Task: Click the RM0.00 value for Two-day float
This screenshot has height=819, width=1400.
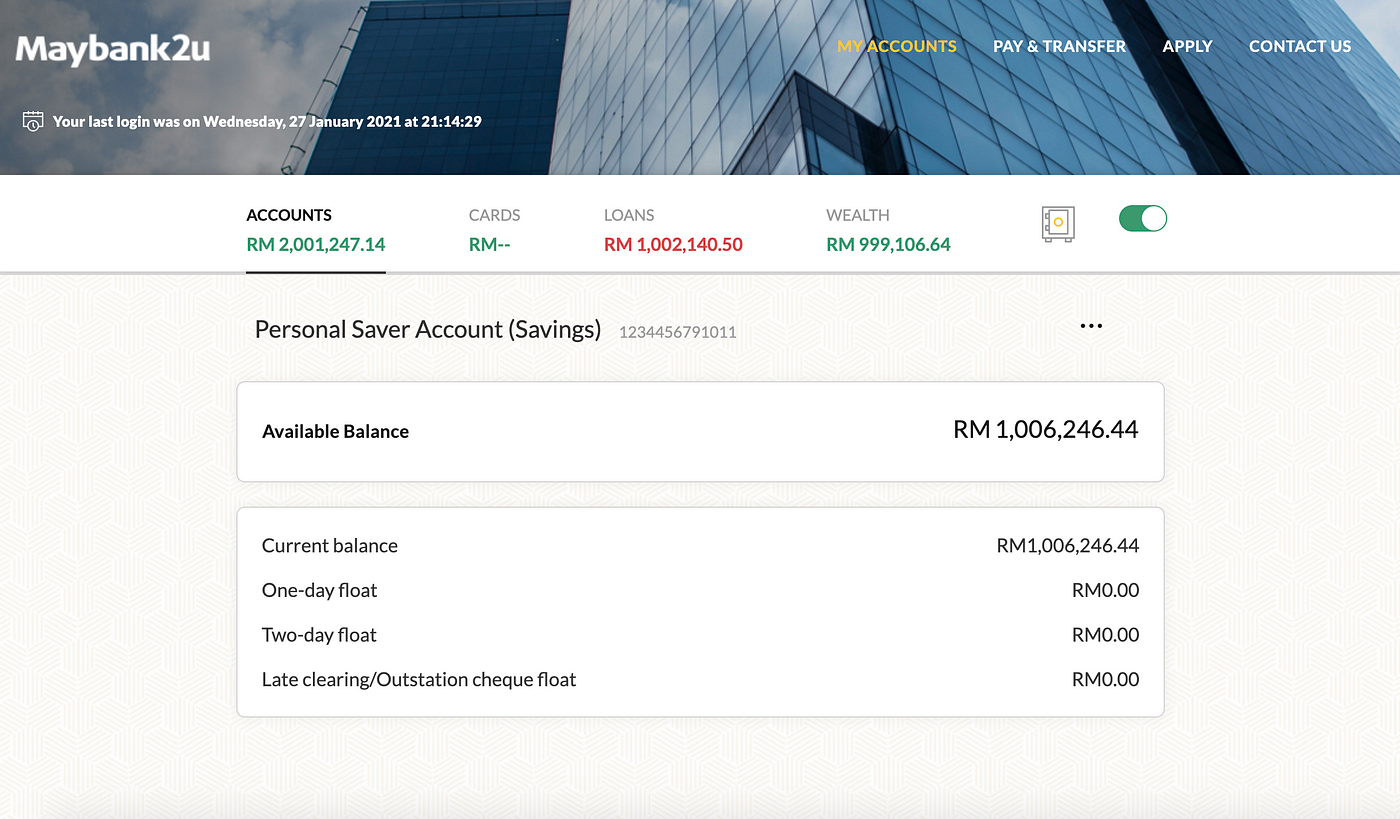Action: 1106,635
